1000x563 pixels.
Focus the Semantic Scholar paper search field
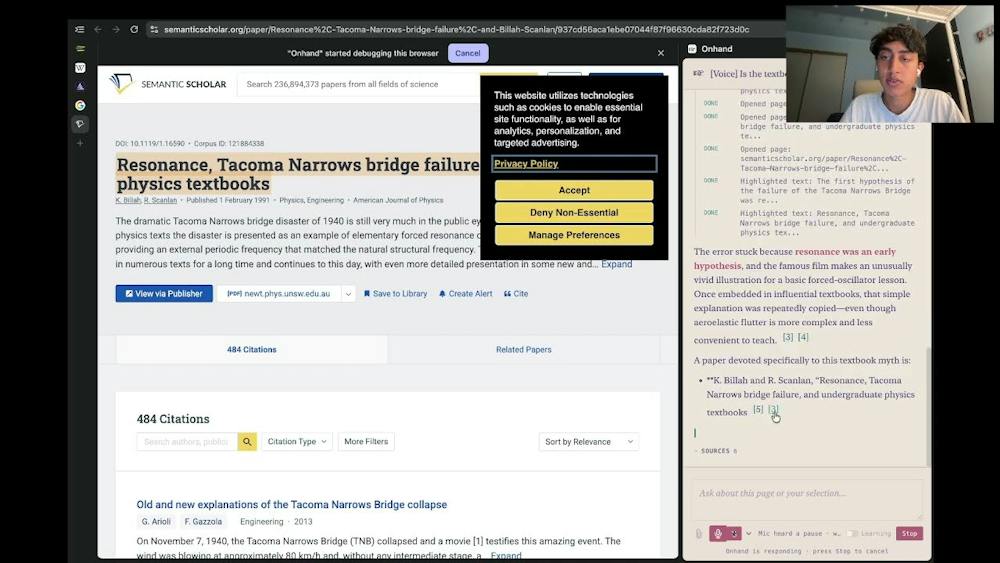pyautogui.click(x=357, y=84)
